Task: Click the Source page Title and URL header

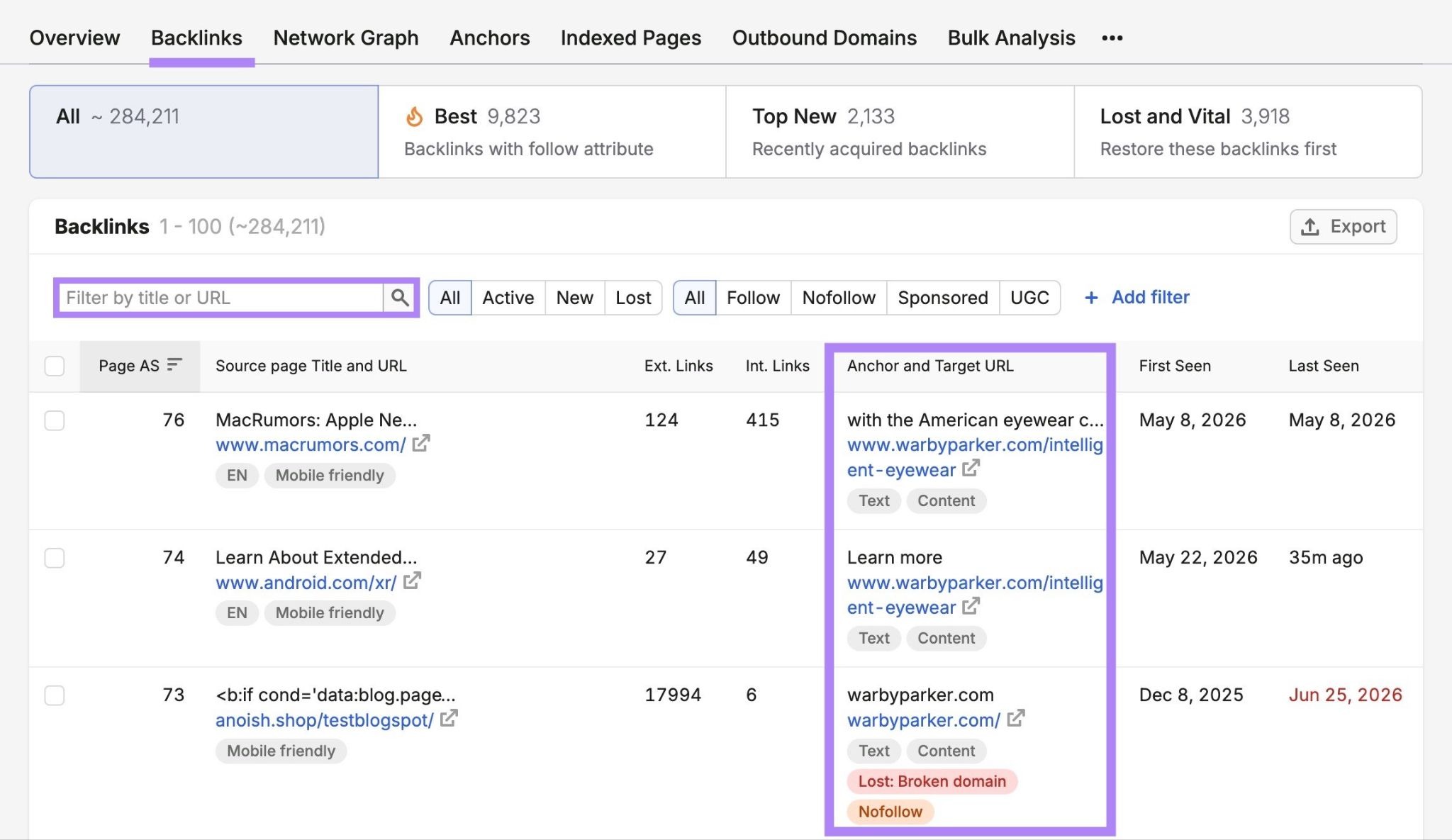Action: click(x=311, y=366)
